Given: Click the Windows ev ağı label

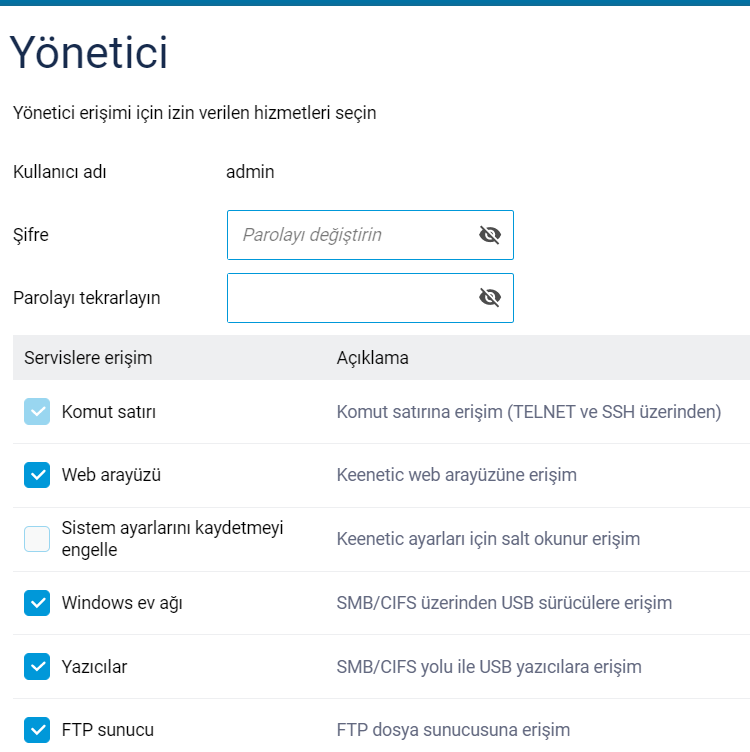Looking at the screenshot, I should (122, 603).
